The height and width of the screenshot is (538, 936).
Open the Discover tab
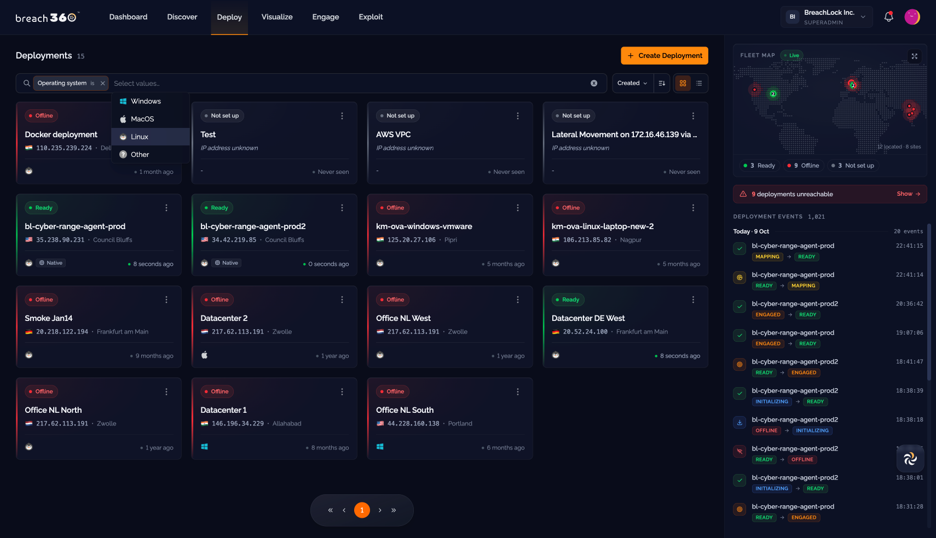tap(182, 17)
